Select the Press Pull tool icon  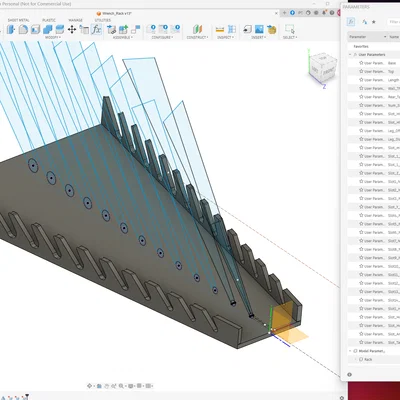coord(11,29)
